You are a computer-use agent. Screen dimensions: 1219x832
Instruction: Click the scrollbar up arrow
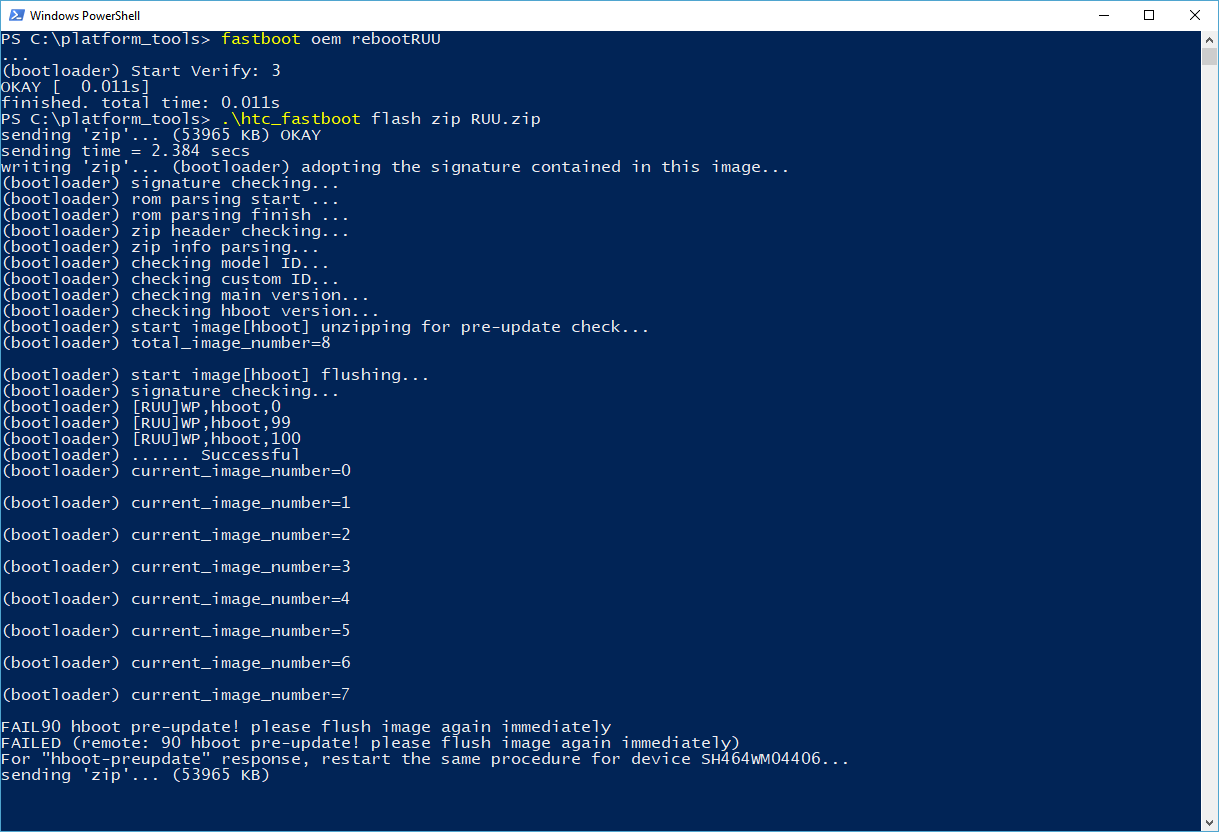pos(1209,38)
